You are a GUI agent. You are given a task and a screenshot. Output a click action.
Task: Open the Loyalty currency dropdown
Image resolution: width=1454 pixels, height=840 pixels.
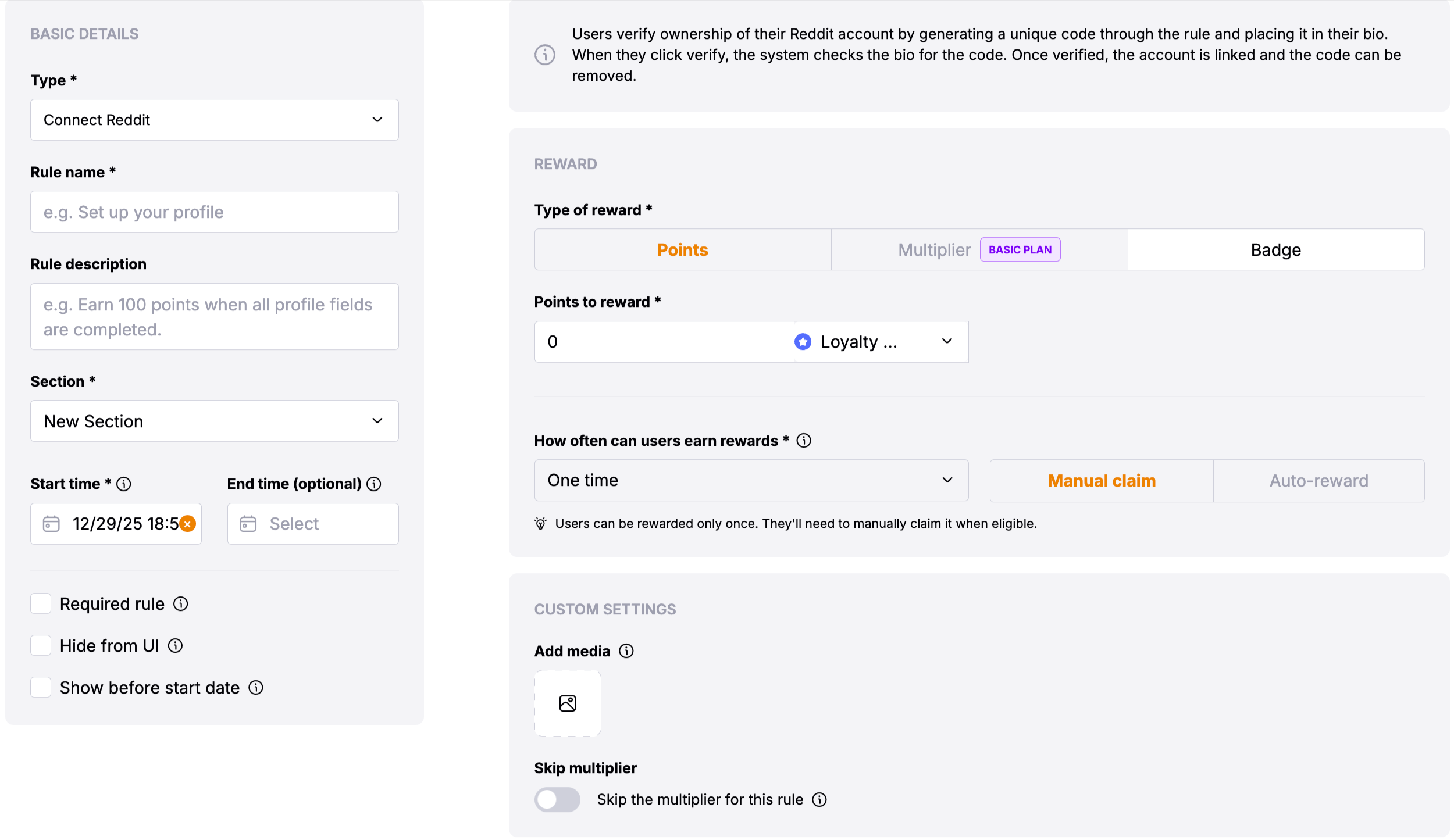(x=881, y=342)
